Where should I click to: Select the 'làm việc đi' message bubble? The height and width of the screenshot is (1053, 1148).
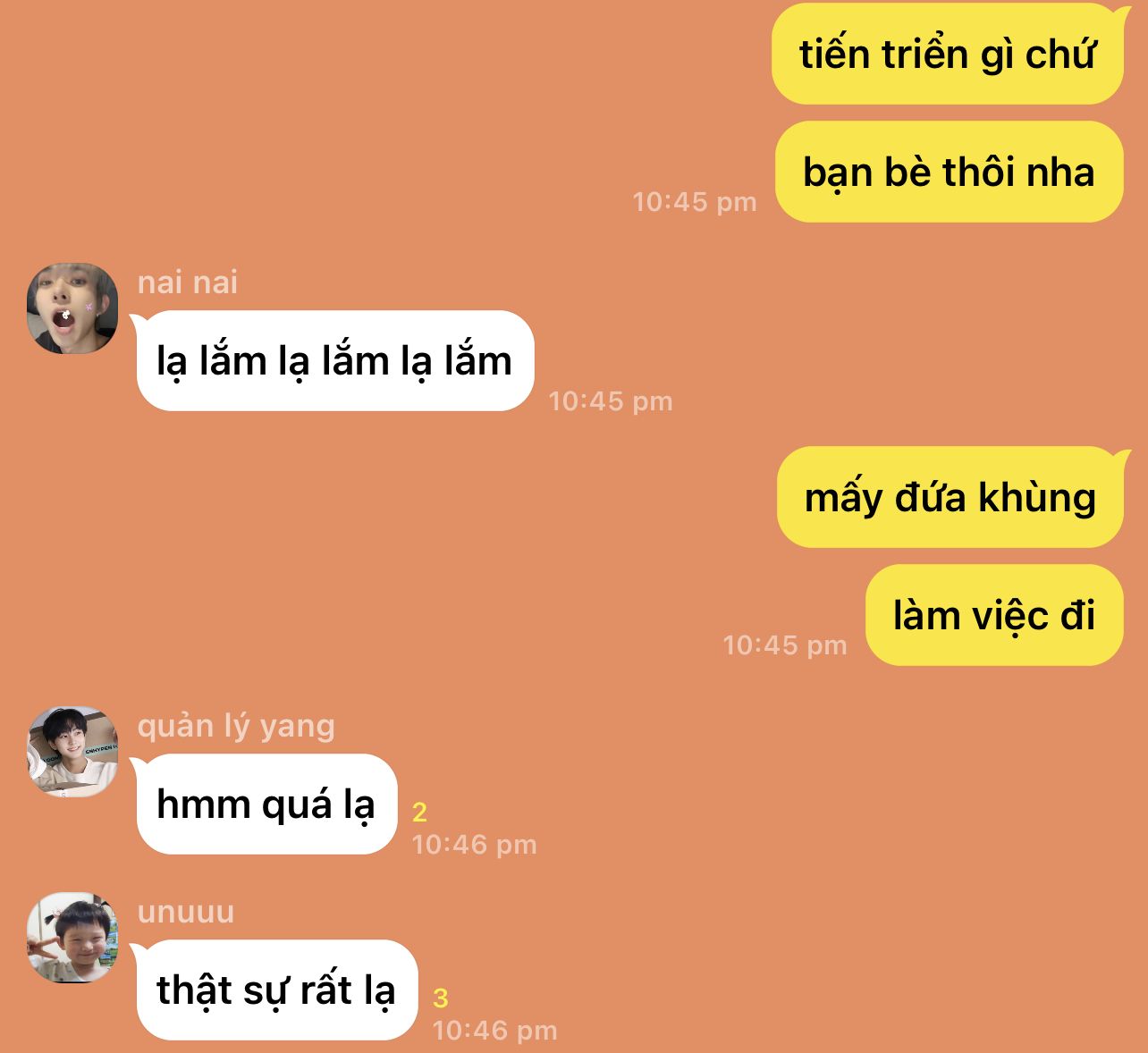994,615
